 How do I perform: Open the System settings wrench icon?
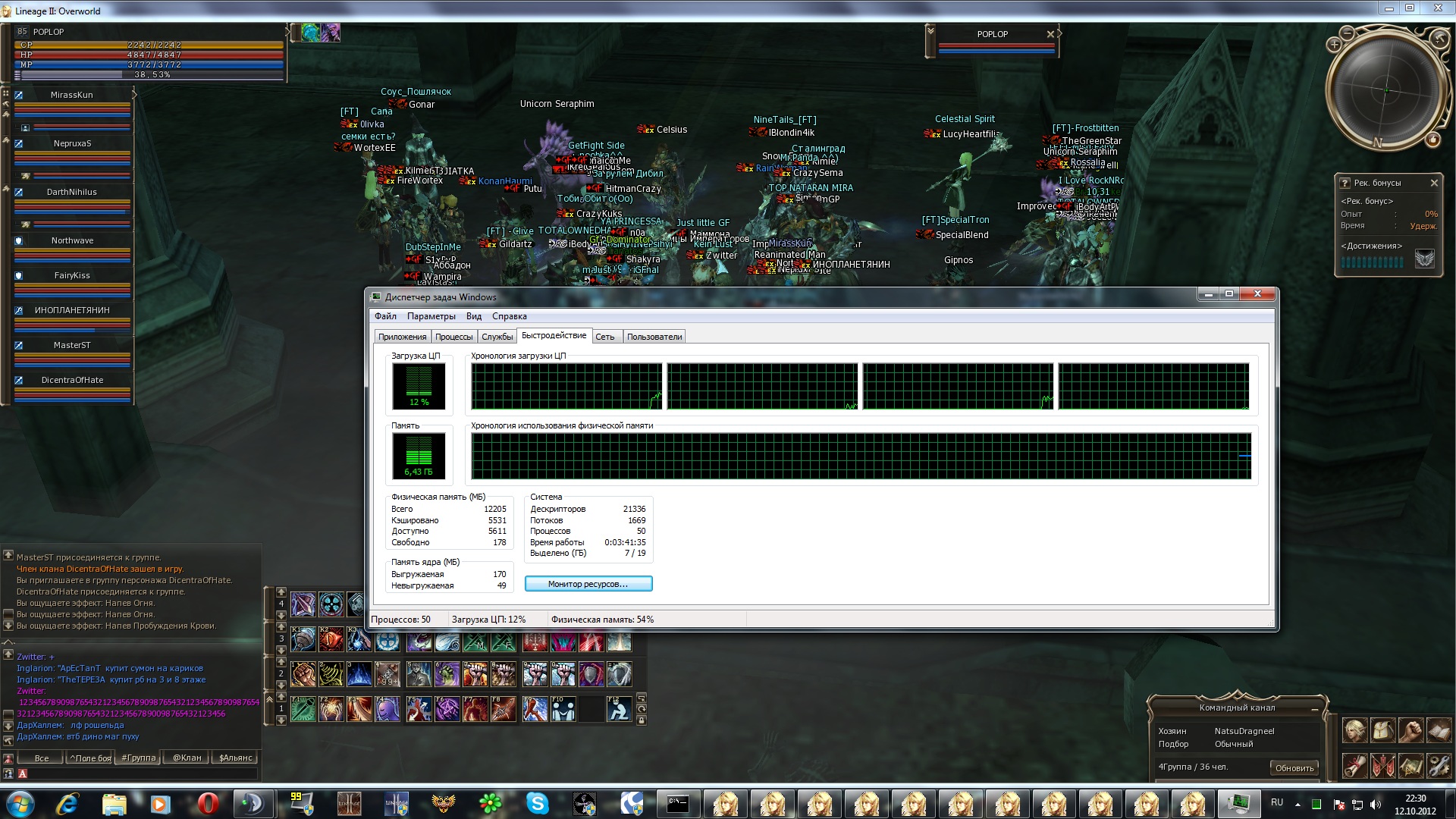coord(1439,765)
